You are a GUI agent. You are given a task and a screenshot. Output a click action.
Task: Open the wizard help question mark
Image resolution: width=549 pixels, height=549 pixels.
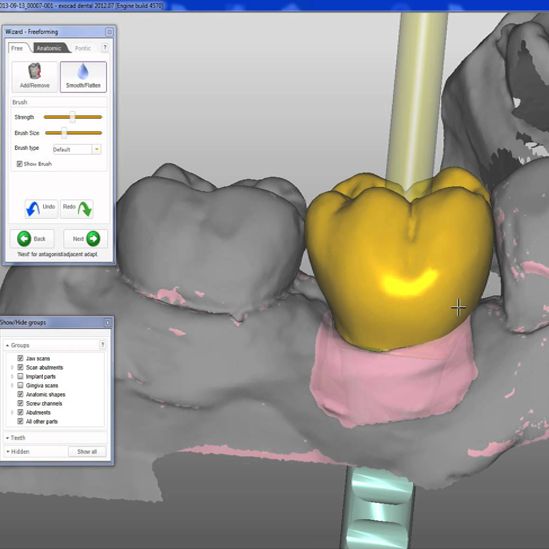(105, 48)
